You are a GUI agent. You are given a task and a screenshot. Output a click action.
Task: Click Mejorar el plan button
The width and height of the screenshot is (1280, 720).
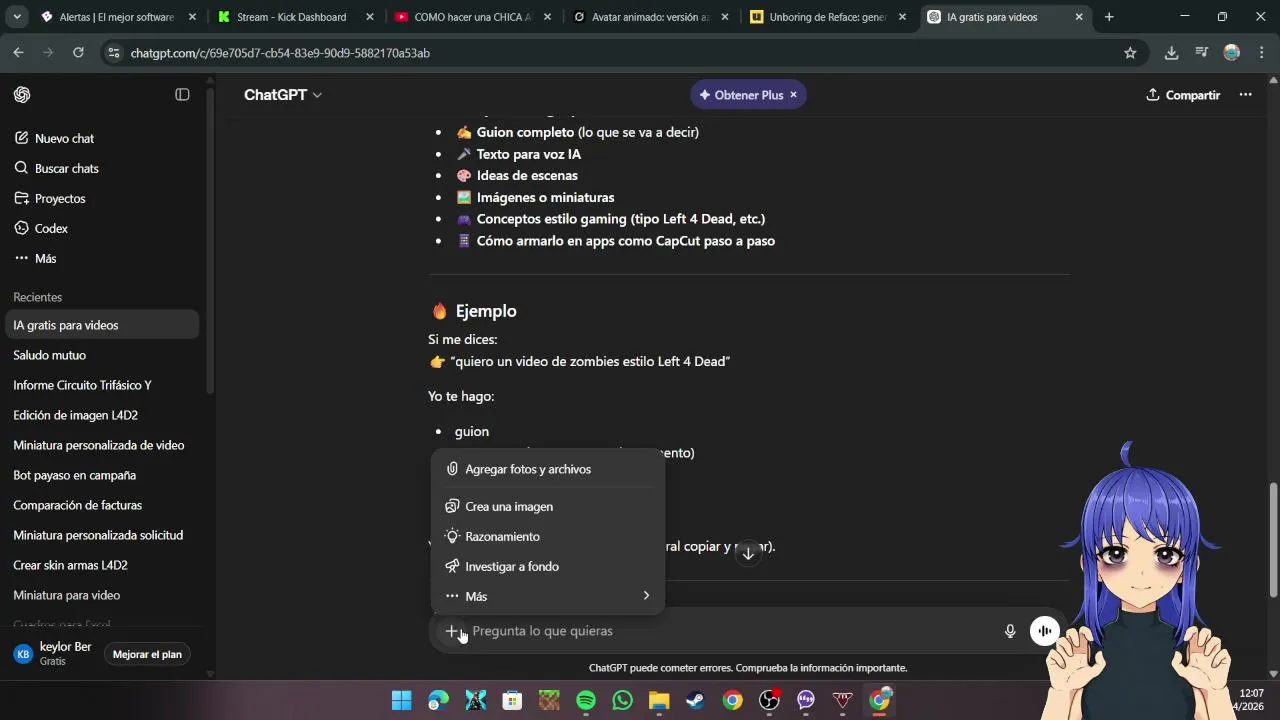[147, 655]
